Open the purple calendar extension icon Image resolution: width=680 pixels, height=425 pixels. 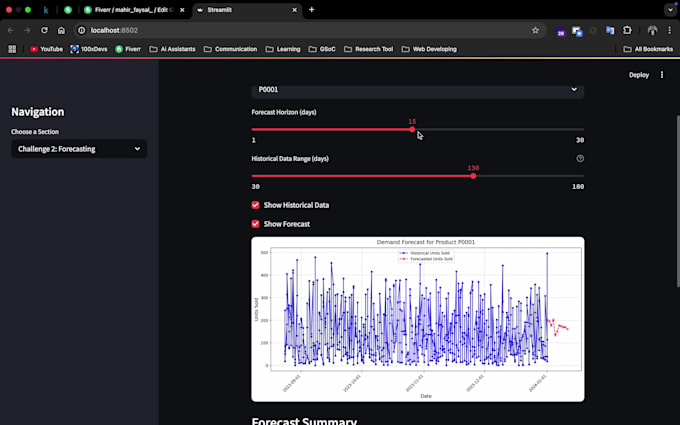(x=561, y=31)
